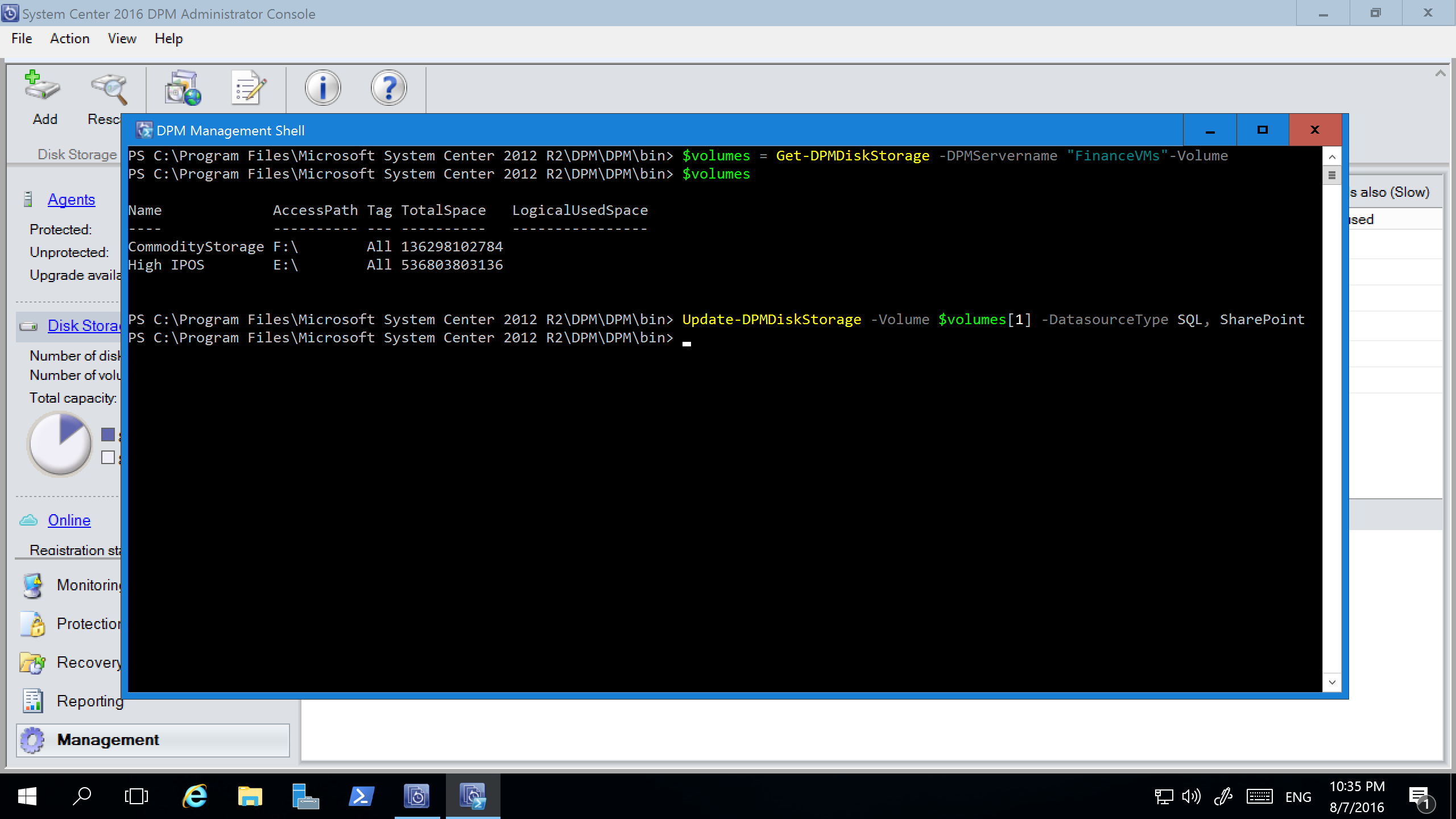The width and height of the screenshot is (1456, 819).
Task: Click the disk capacity pie chart
Action: click(x=59, y=444)
